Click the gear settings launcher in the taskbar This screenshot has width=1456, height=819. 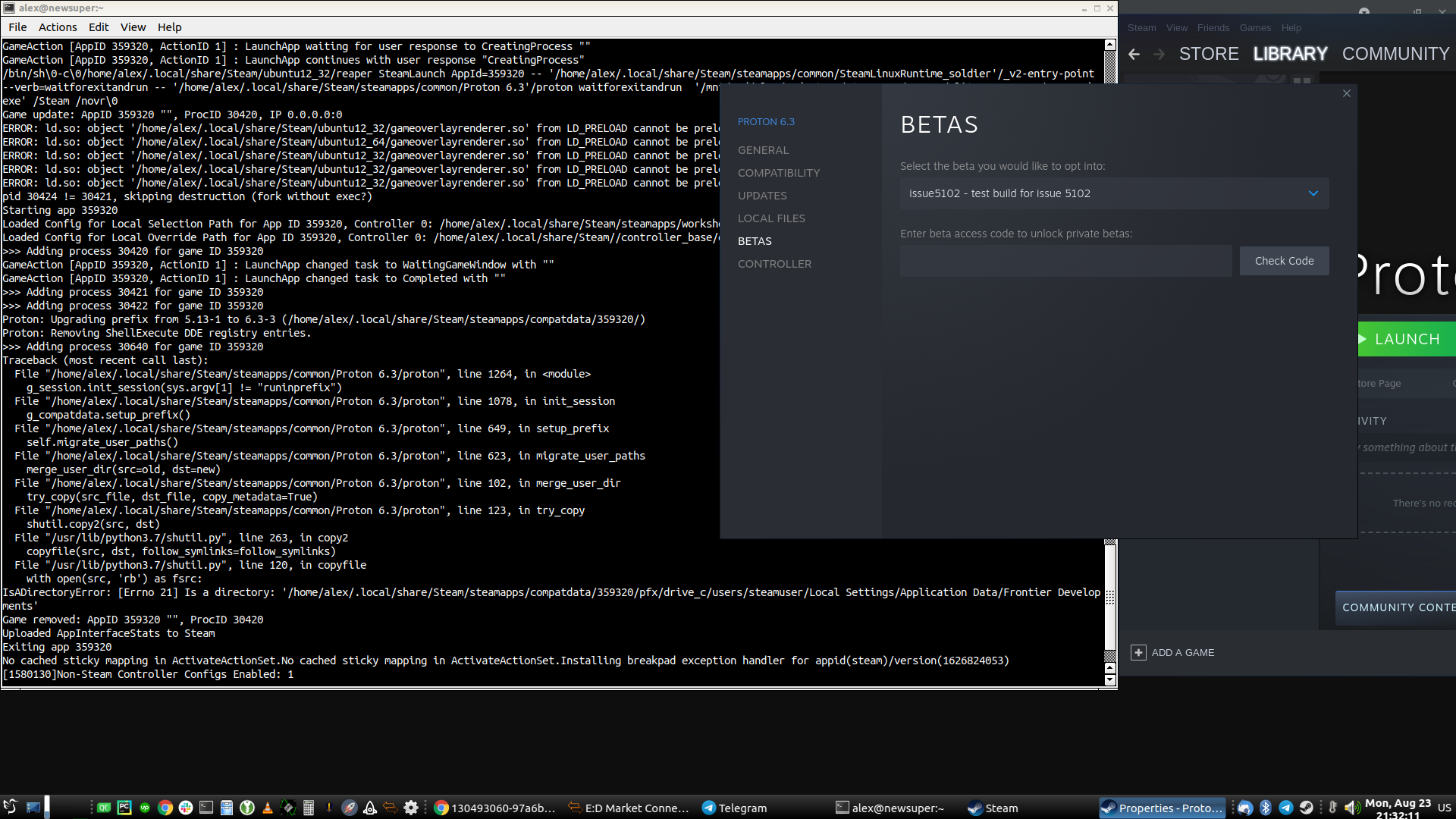click(411, 808)
